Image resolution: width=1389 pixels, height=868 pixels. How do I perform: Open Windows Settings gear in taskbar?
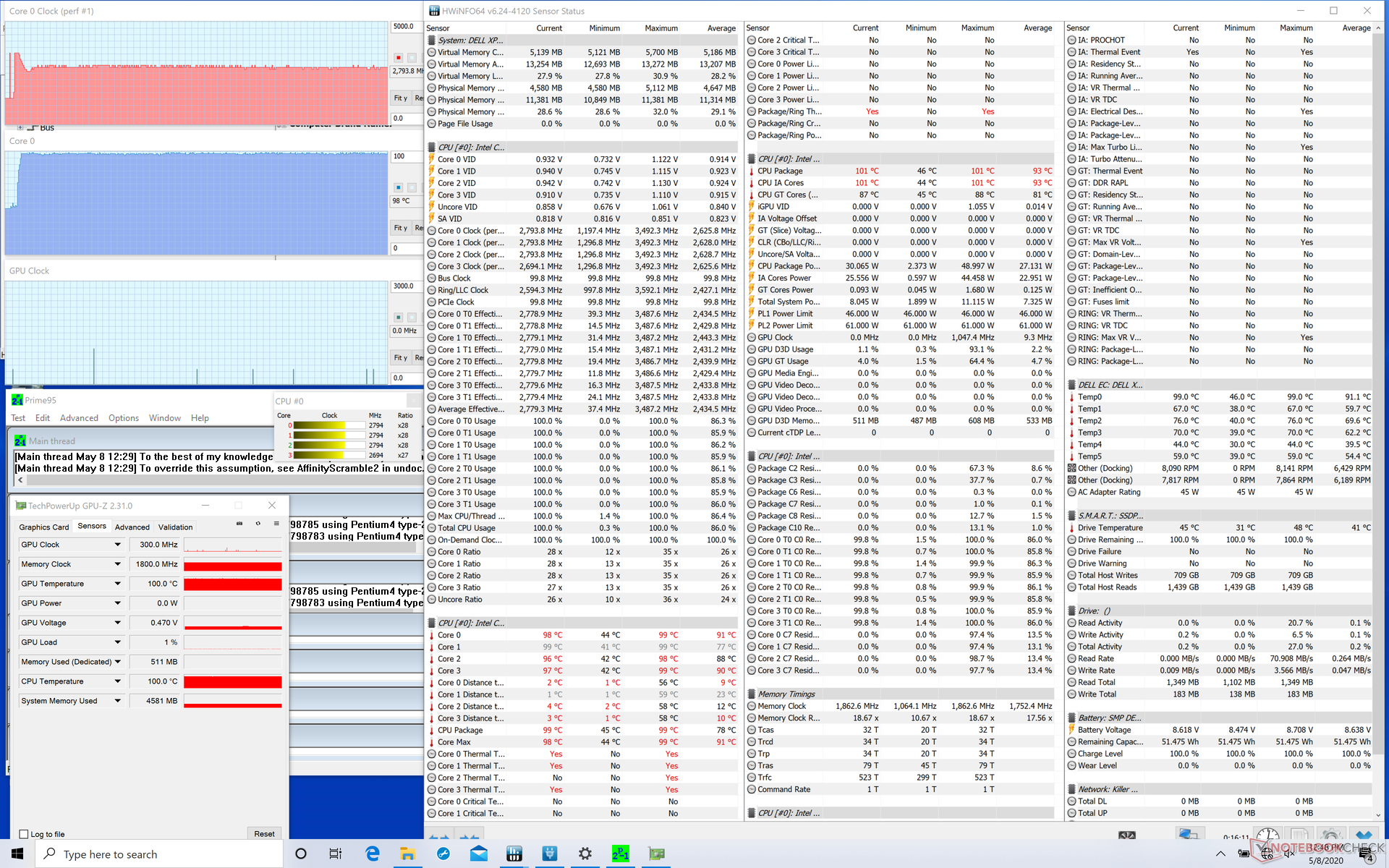(x=585, y=854)
